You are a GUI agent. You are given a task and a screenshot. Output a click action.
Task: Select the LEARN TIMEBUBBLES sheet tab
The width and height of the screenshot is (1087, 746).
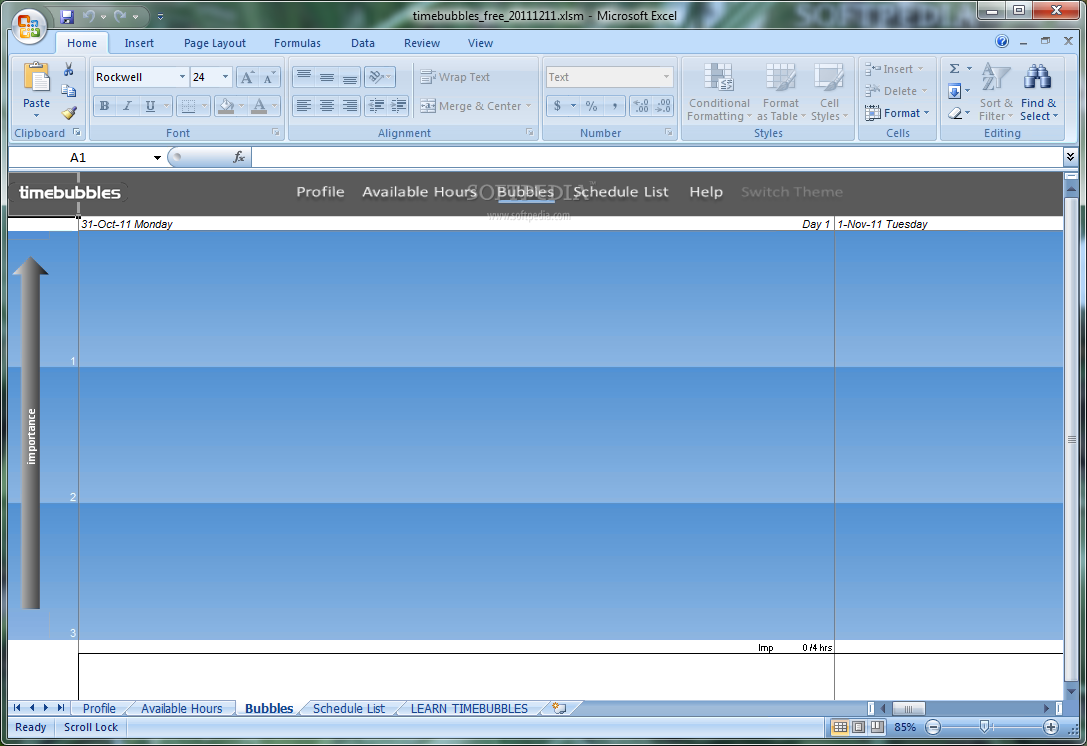(x=469, y=709)
